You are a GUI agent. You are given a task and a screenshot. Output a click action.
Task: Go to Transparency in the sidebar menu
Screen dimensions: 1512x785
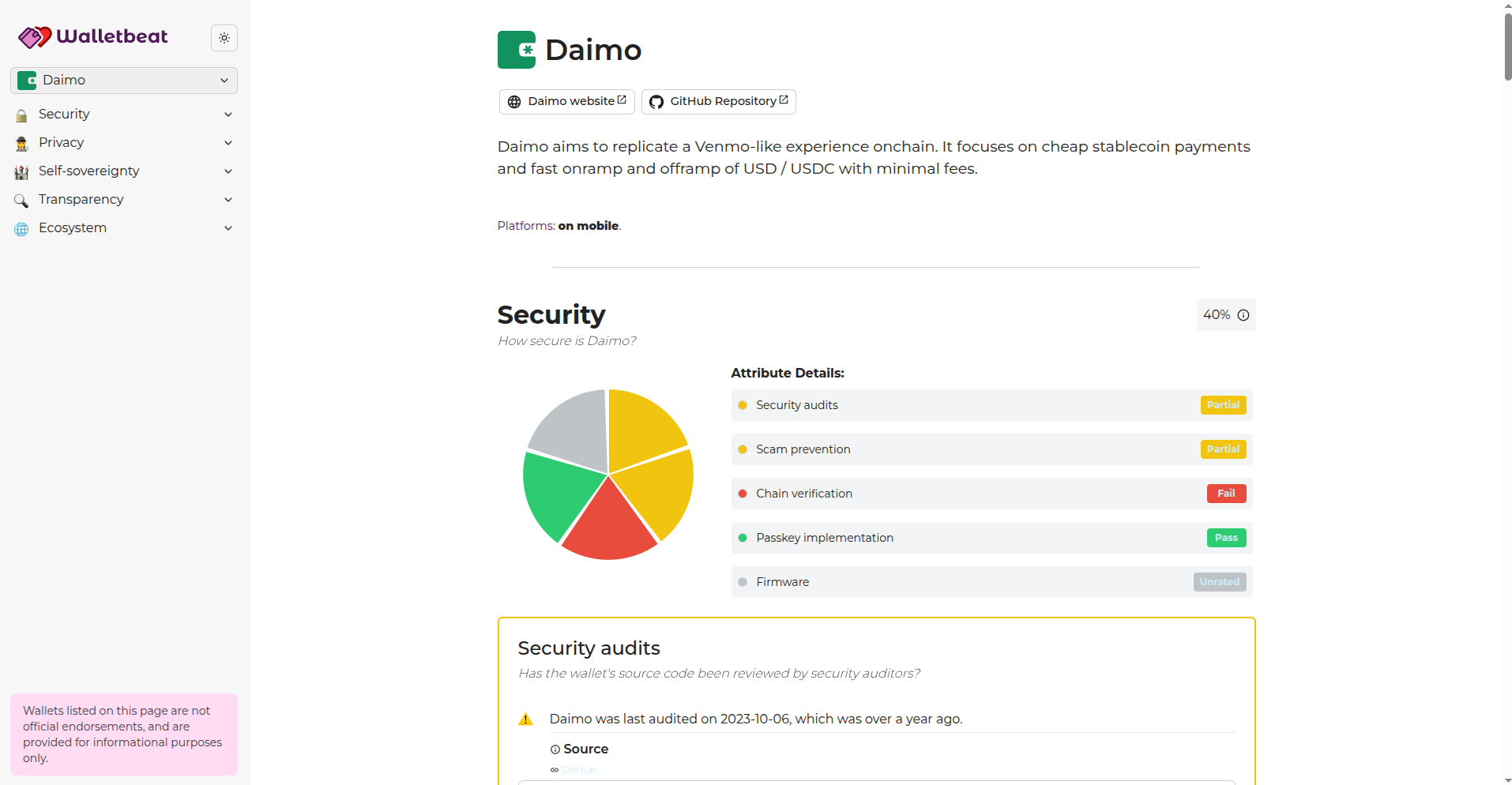(81, 199)
